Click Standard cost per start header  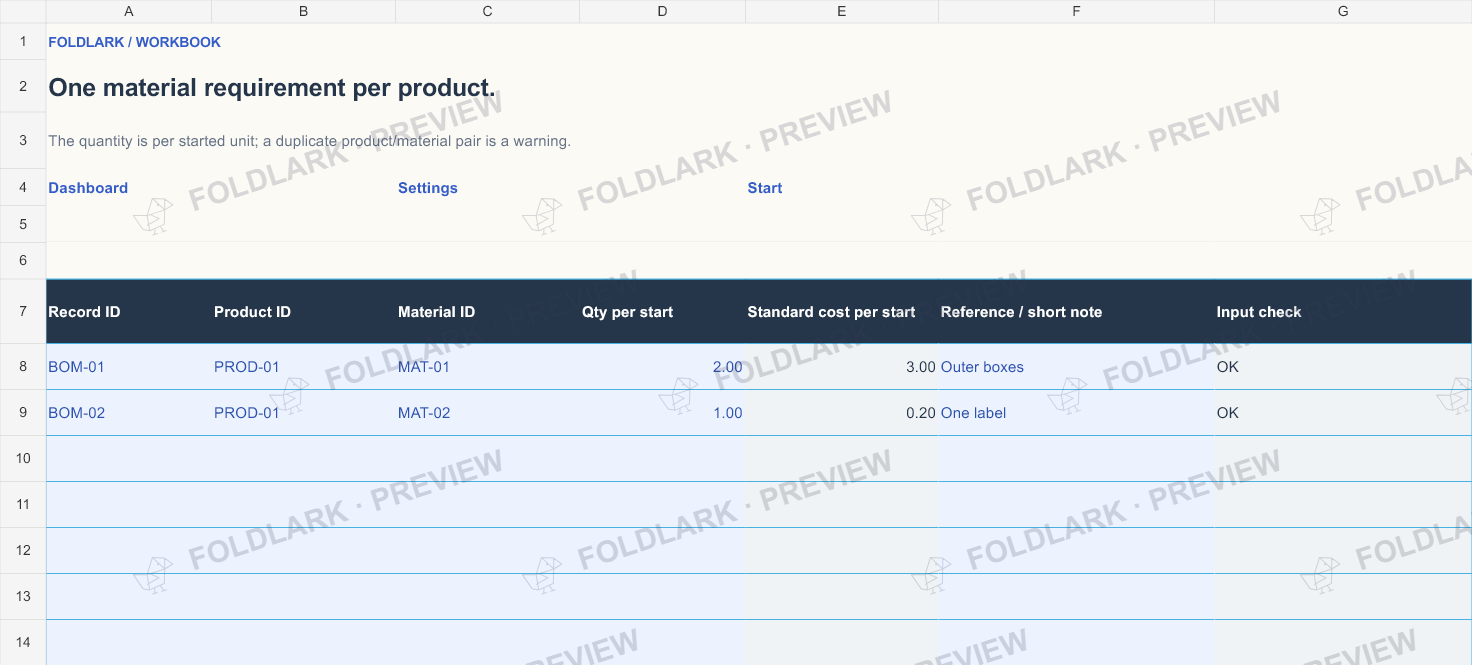pyautogui.click(x=842, y=312)
